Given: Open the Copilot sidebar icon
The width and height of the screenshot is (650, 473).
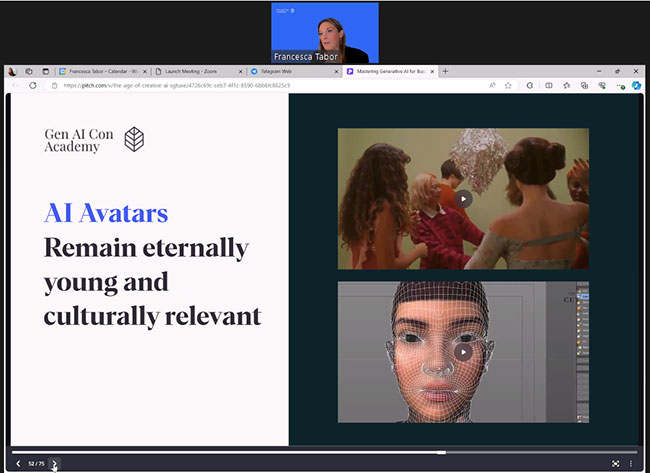Looking at the screenshot, I should point(636,85).
